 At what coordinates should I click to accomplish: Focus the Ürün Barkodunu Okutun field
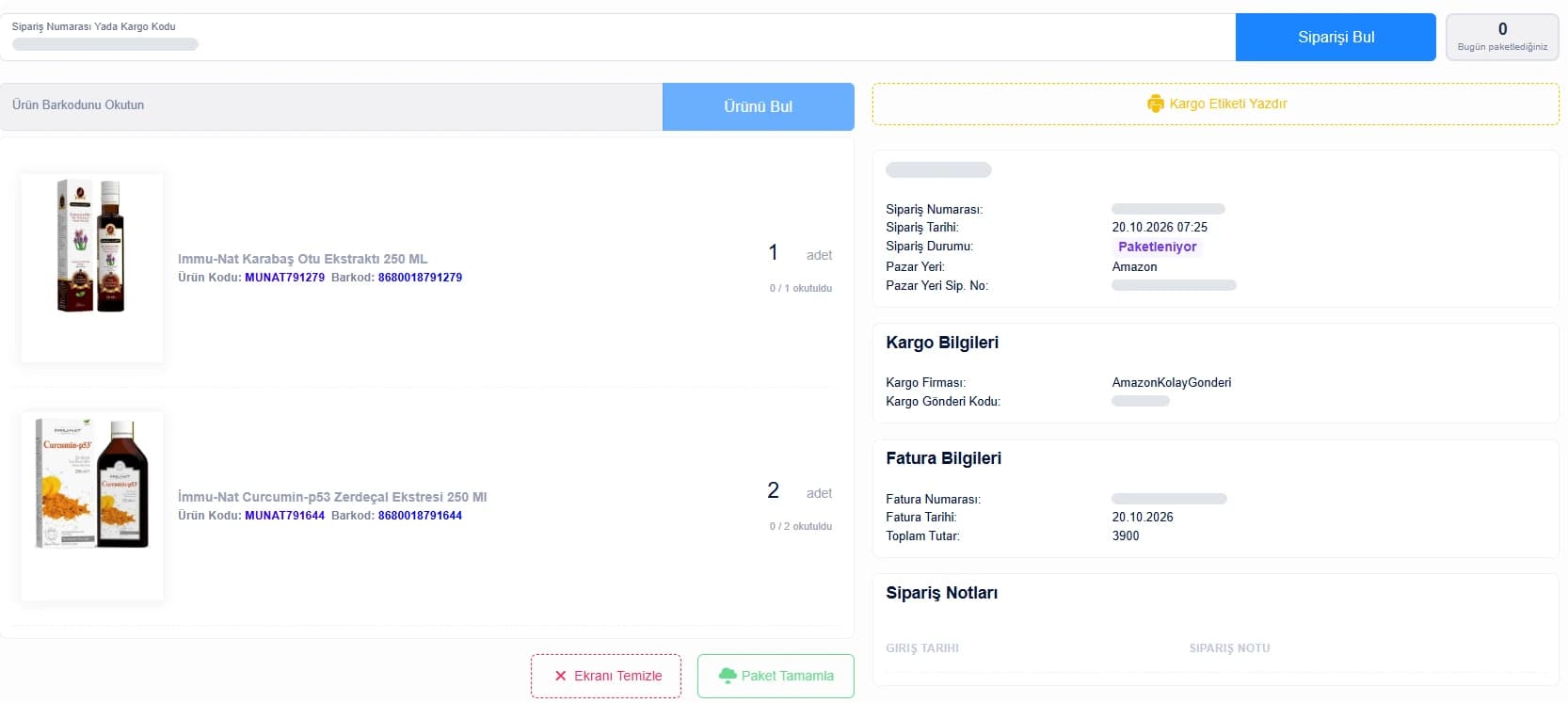[x=331, y=106]
